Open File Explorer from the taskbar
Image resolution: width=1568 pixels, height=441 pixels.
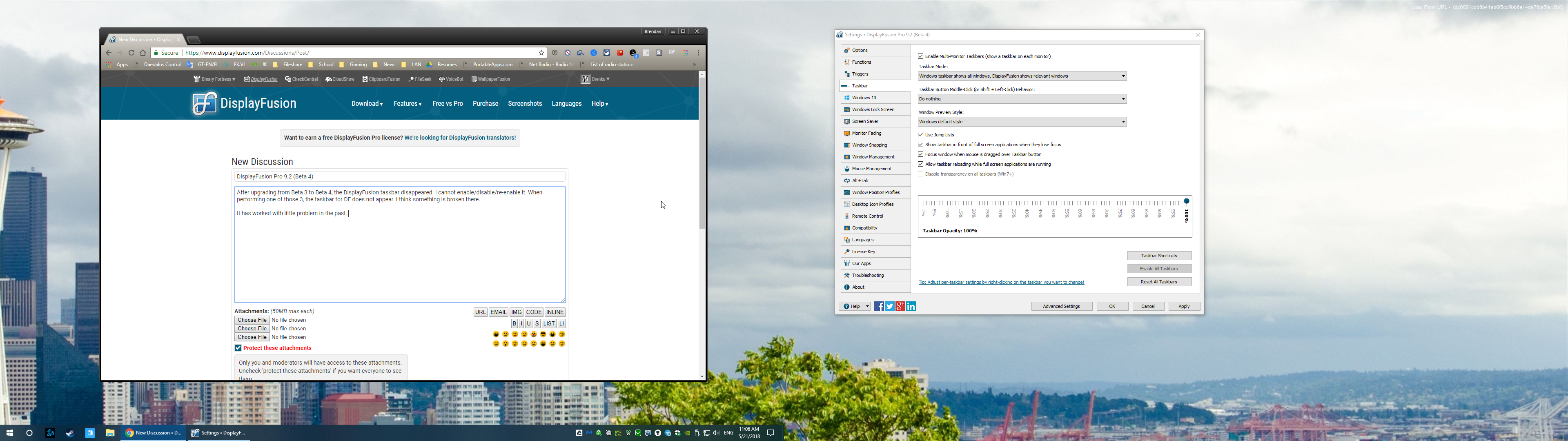point(110,433)
